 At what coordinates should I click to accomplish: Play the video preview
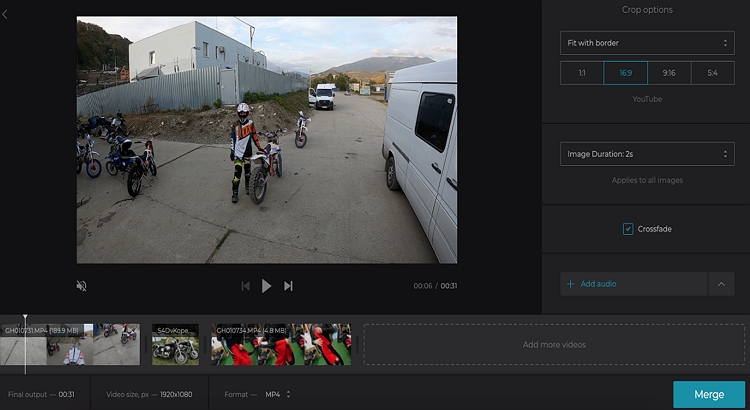(x=266, y=286)
